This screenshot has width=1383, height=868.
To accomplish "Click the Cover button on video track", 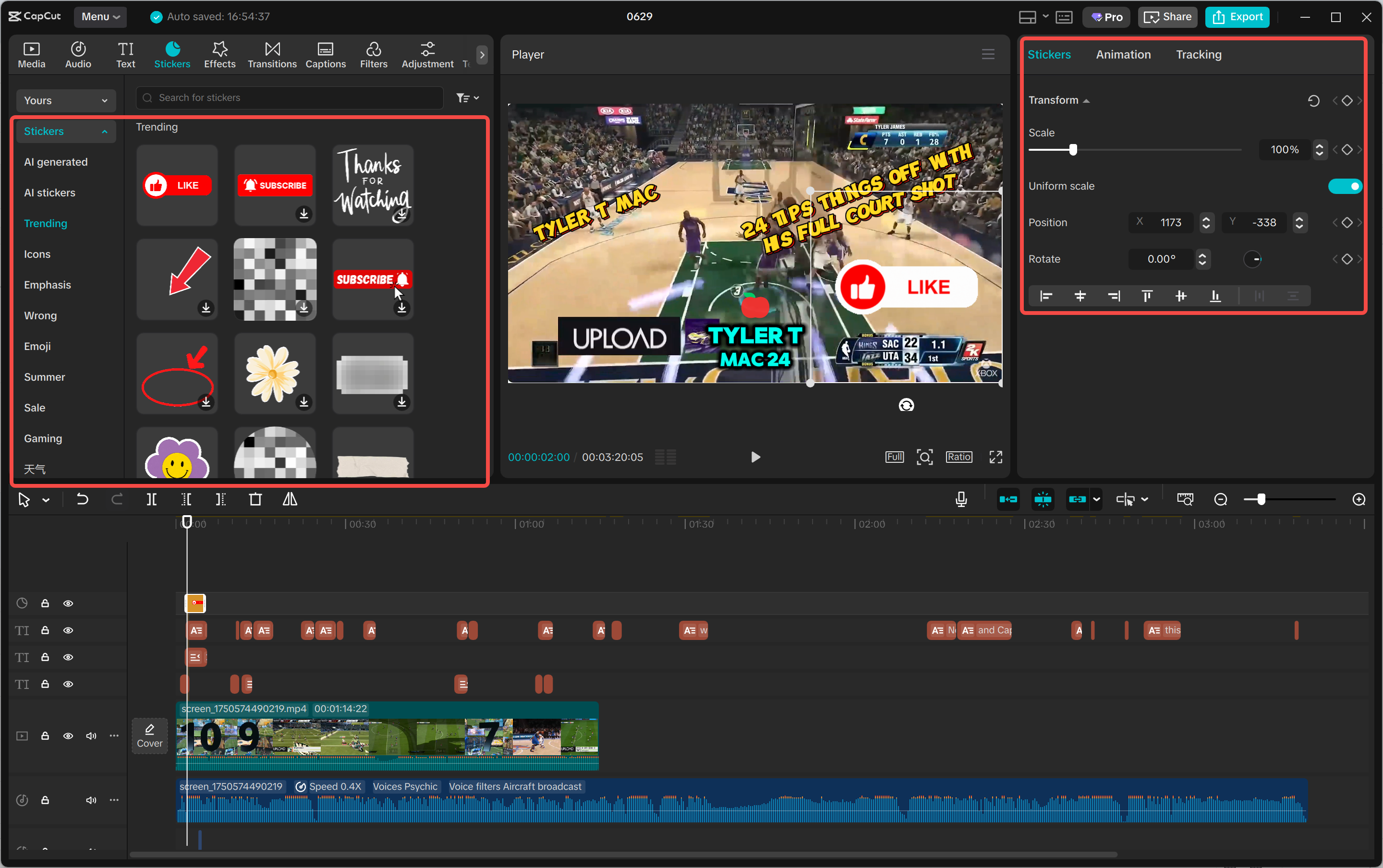I will (149, 735).
